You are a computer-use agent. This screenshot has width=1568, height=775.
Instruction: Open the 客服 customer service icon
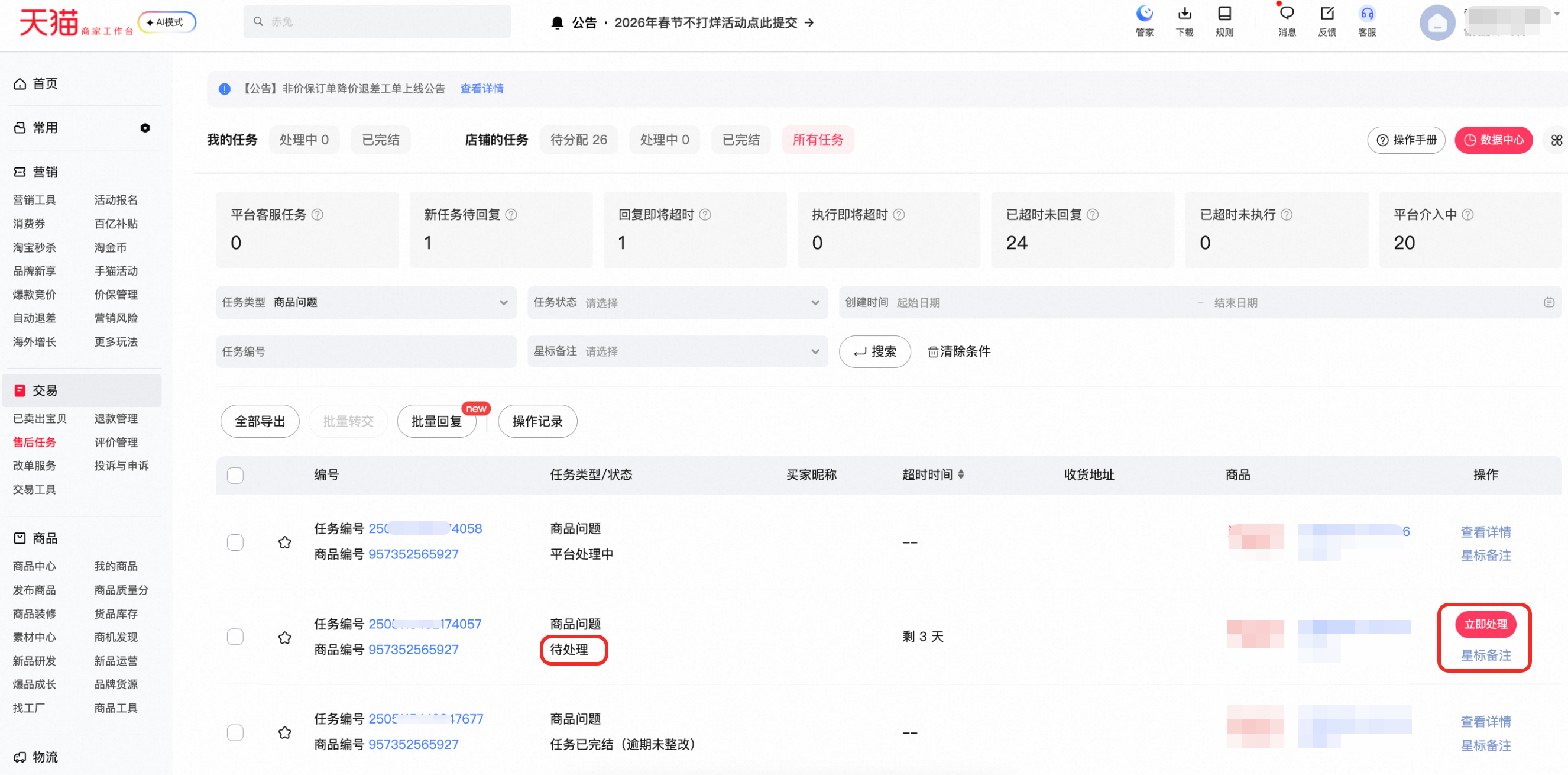pyautogui.click(x=1367, y=21)
